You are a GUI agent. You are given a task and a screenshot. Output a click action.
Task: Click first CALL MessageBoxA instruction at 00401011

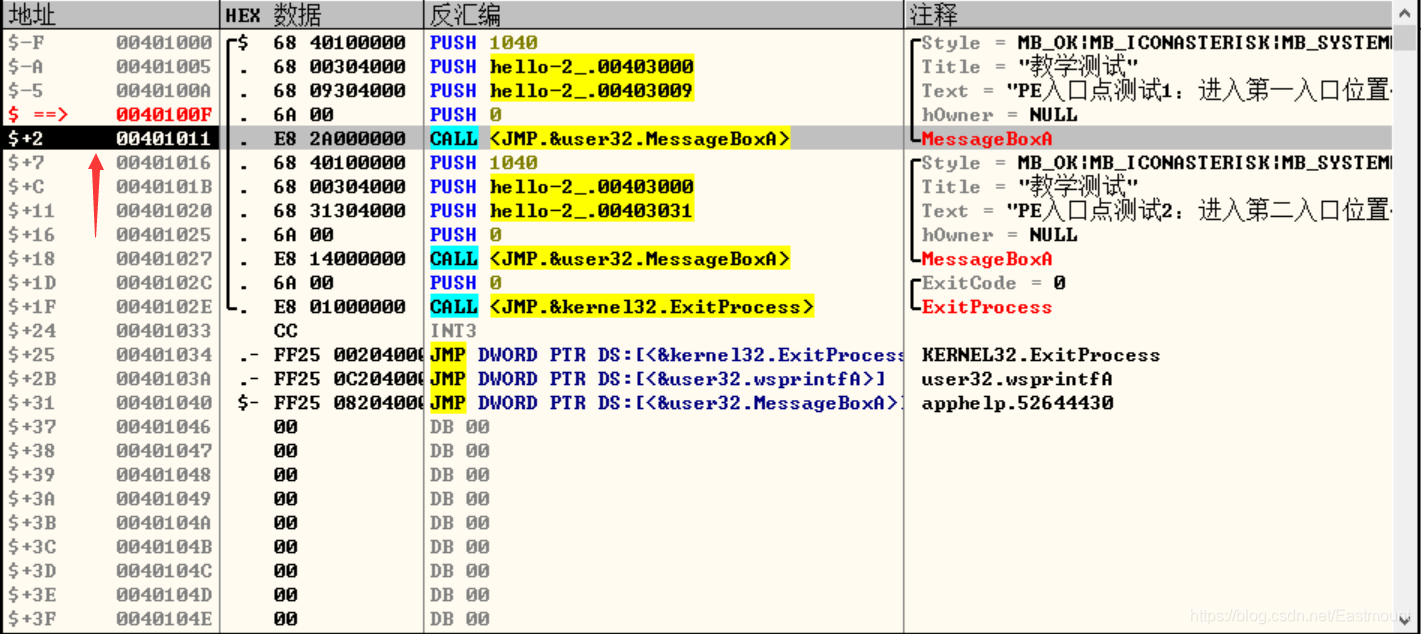point(610,139)
